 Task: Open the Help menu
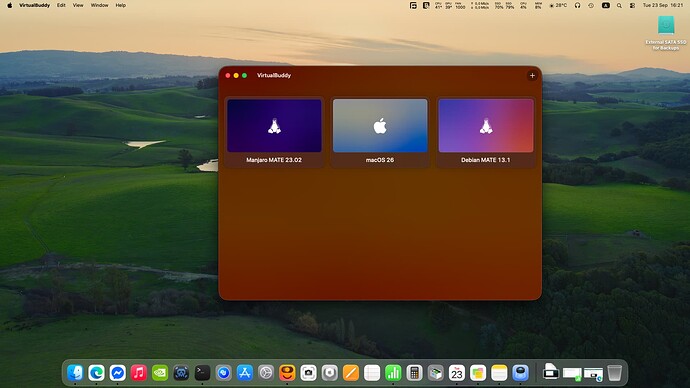click(x=121, y=5)
